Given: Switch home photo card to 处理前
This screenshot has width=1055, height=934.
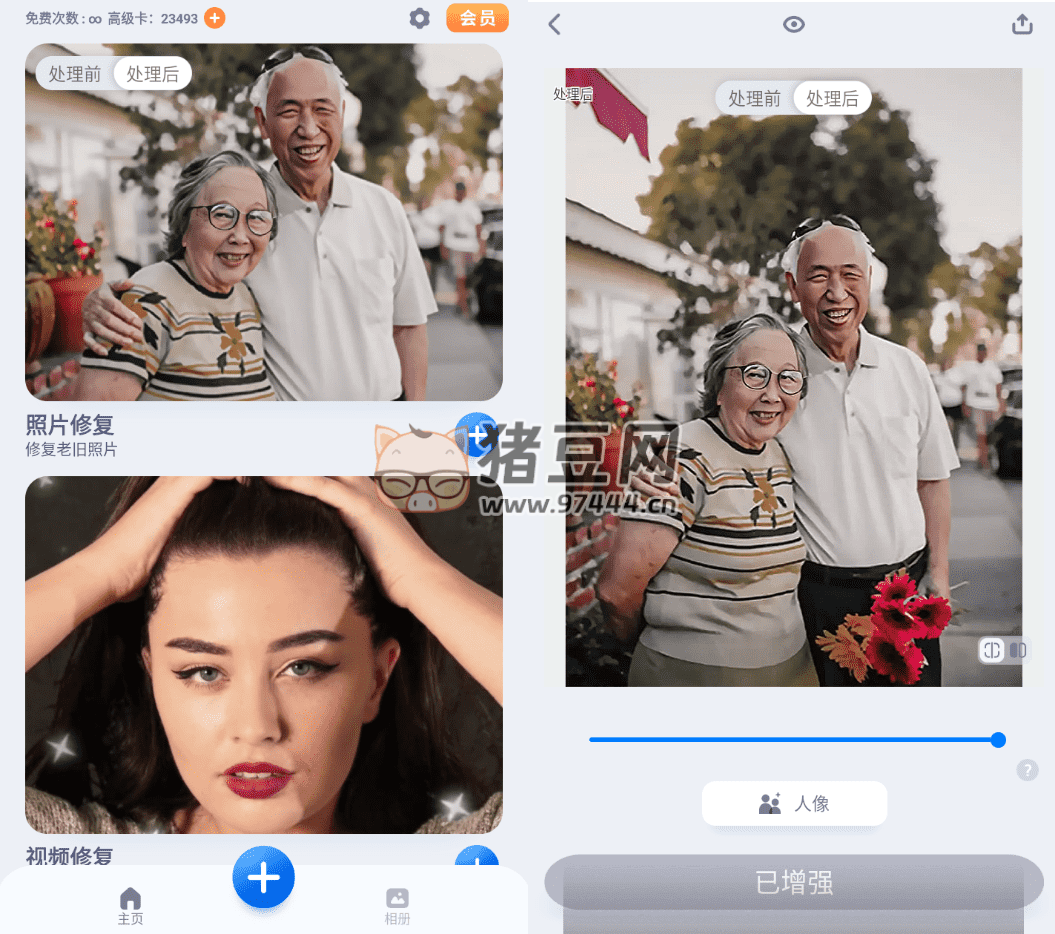Looking at the screenshot, I should [75, 74].
